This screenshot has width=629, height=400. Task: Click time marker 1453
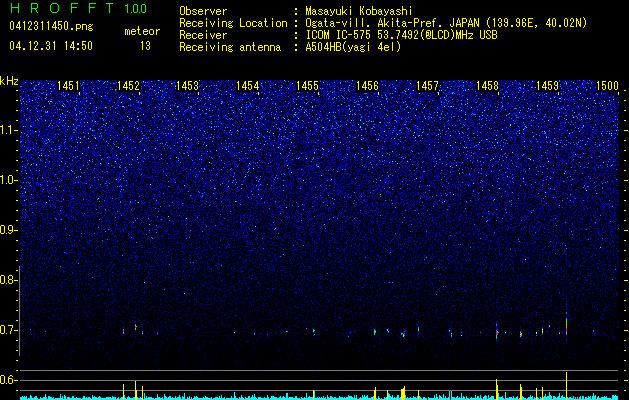188,86
